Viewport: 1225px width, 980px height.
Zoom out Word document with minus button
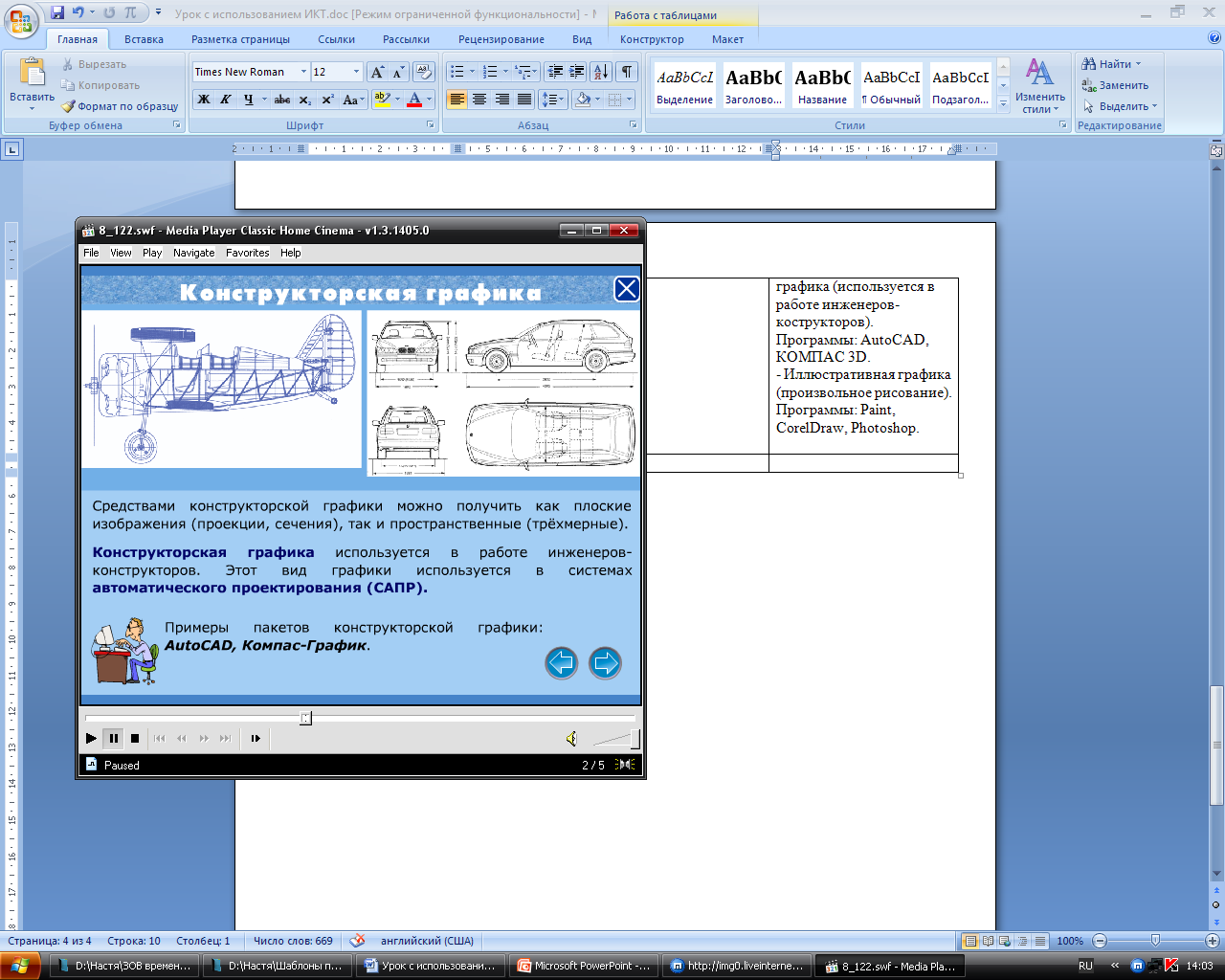1100,941
